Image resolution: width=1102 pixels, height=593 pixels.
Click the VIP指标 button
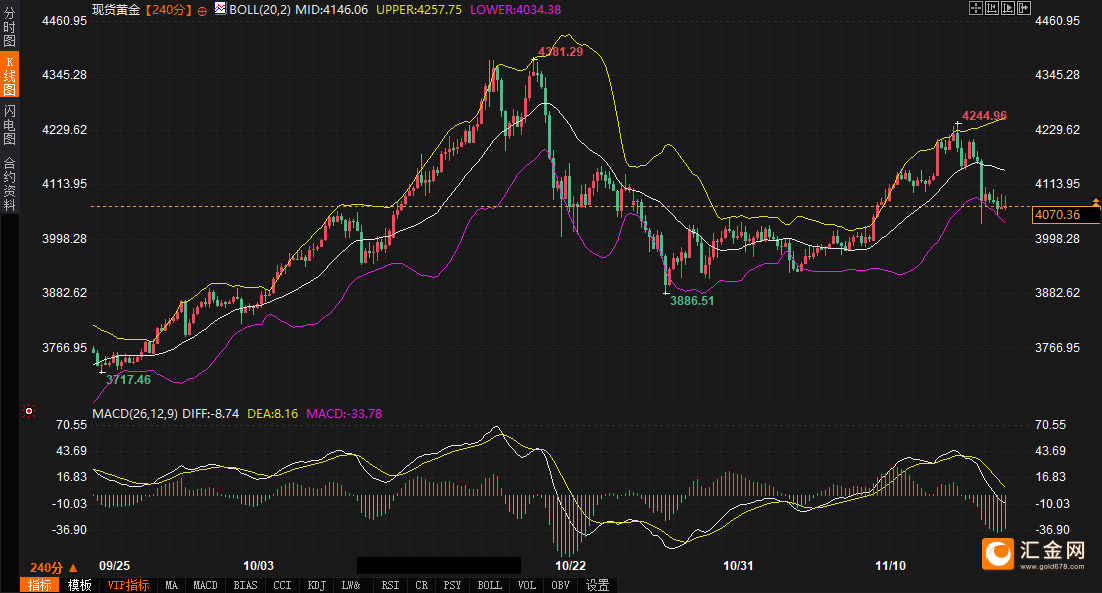(x=128, y=585)
